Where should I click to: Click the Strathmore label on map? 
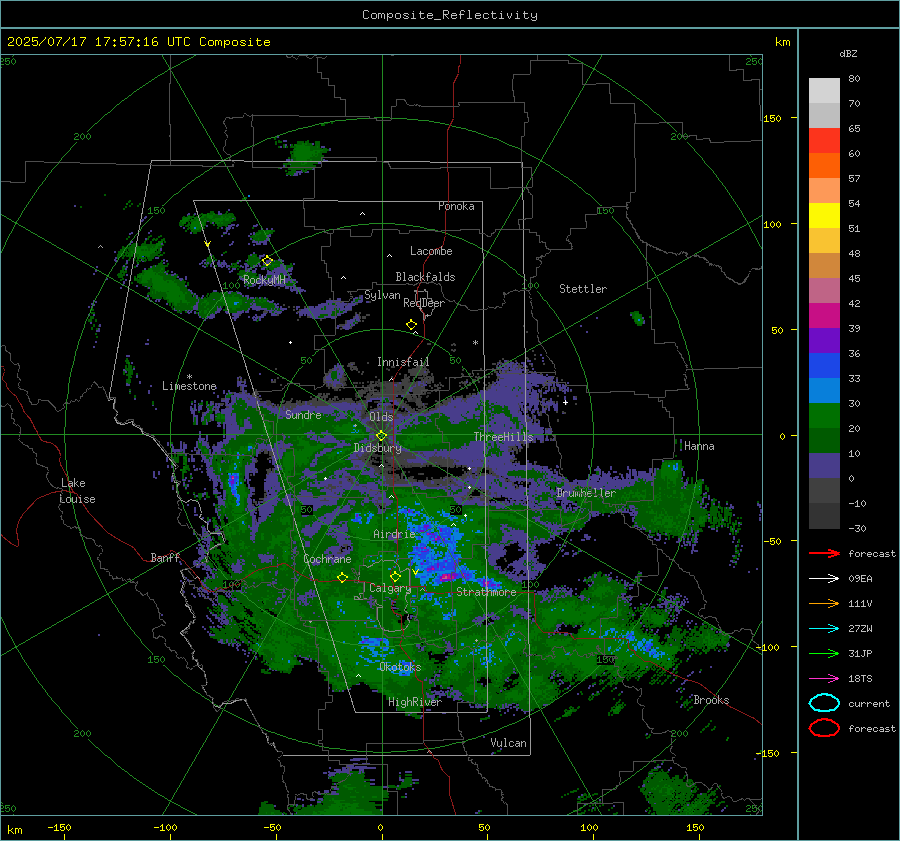coord(486,592)
